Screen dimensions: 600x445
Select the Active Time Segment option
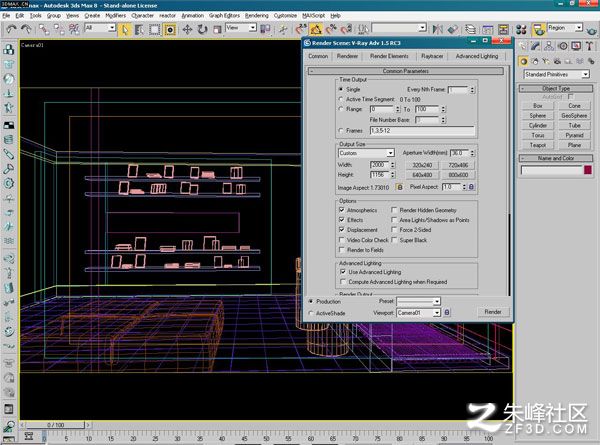pyautogui.click(x=341, y=99)
